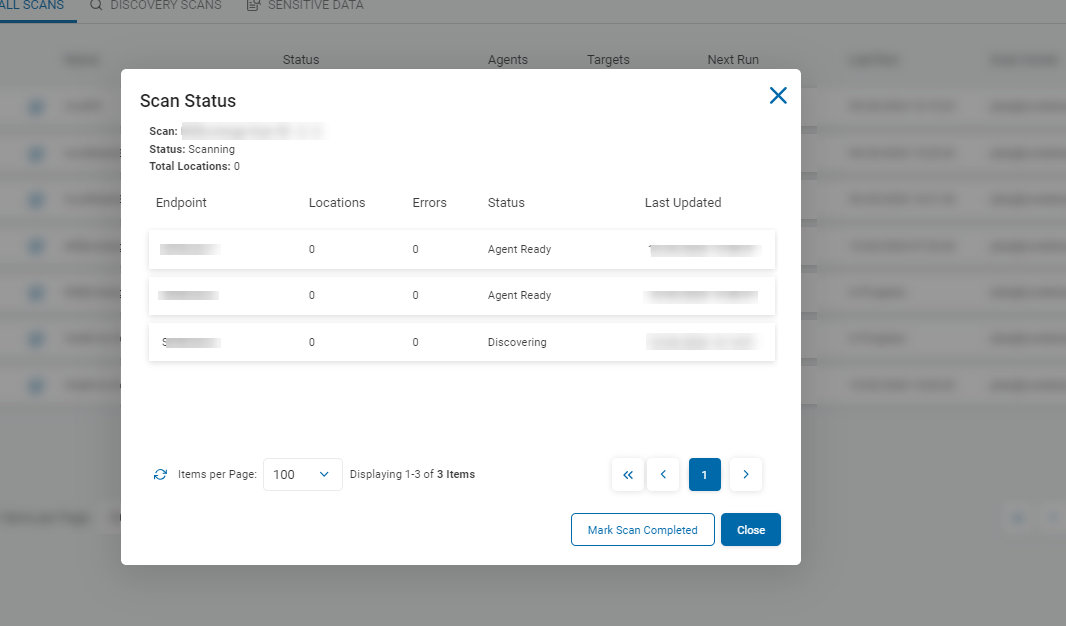Image resolution: width=1066 pixels, height=626 pixels.
Task: Click the Errors column header
Action: (429, 202)
